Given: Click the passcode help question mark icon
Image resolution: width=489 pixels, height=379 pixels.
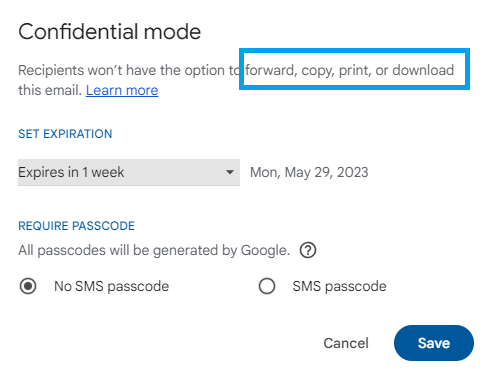Looking at the screenshot, I should [308, 250].
